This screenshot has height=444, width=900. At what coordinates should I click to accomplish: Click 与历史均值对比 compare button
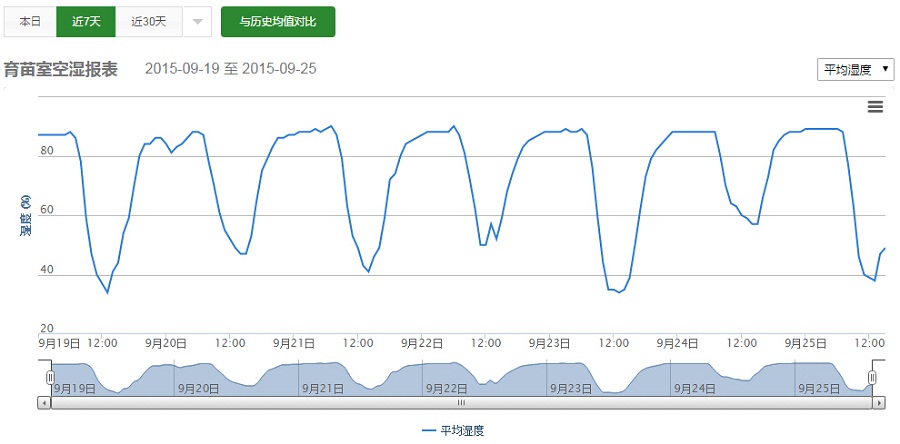pos(278,22)
